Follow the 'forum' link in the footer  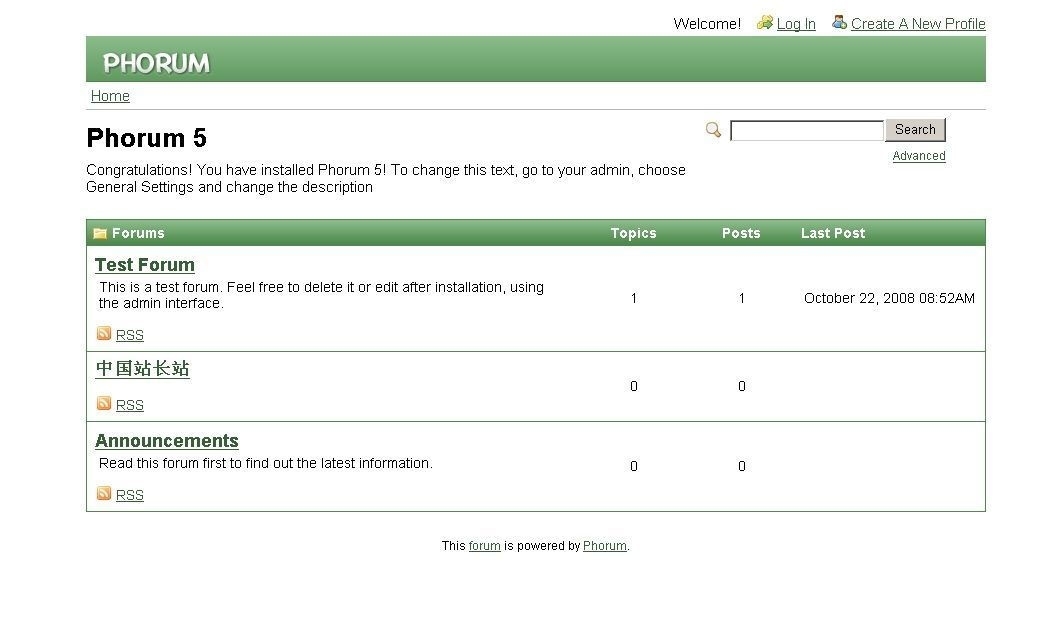[484, 546]
